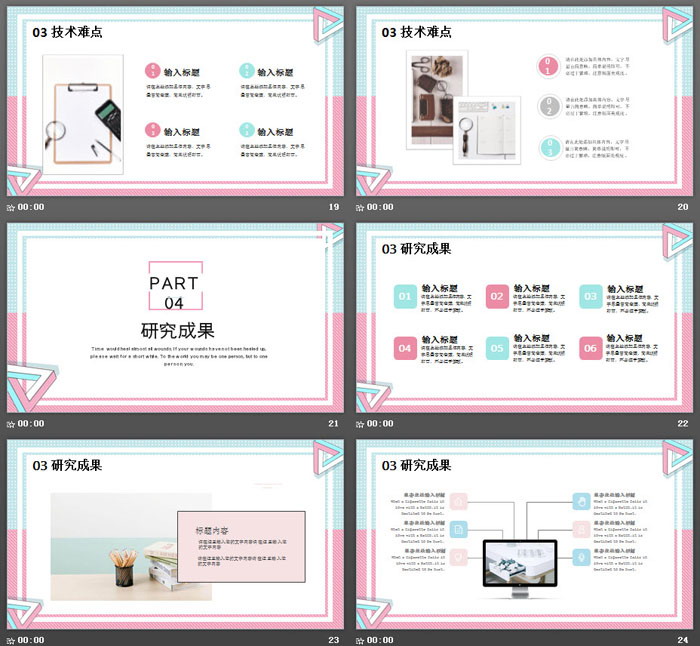Click the transition star icon under slide 23
The width and height of the screenshot is (700, 646).
[11, 641]
